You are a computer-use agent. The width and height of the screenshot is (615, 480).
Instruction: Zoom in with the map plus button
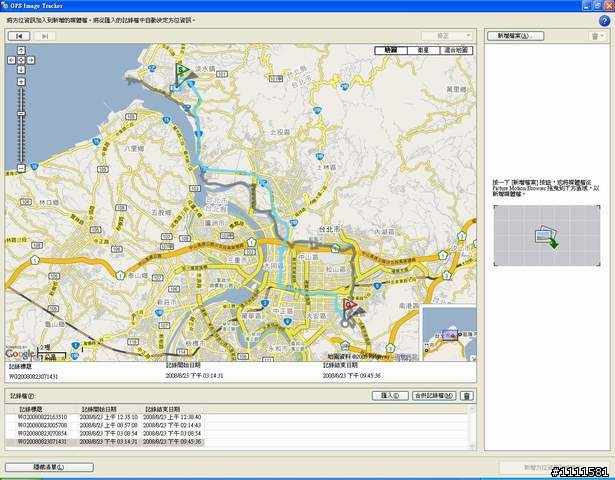[x=21, y=82]
